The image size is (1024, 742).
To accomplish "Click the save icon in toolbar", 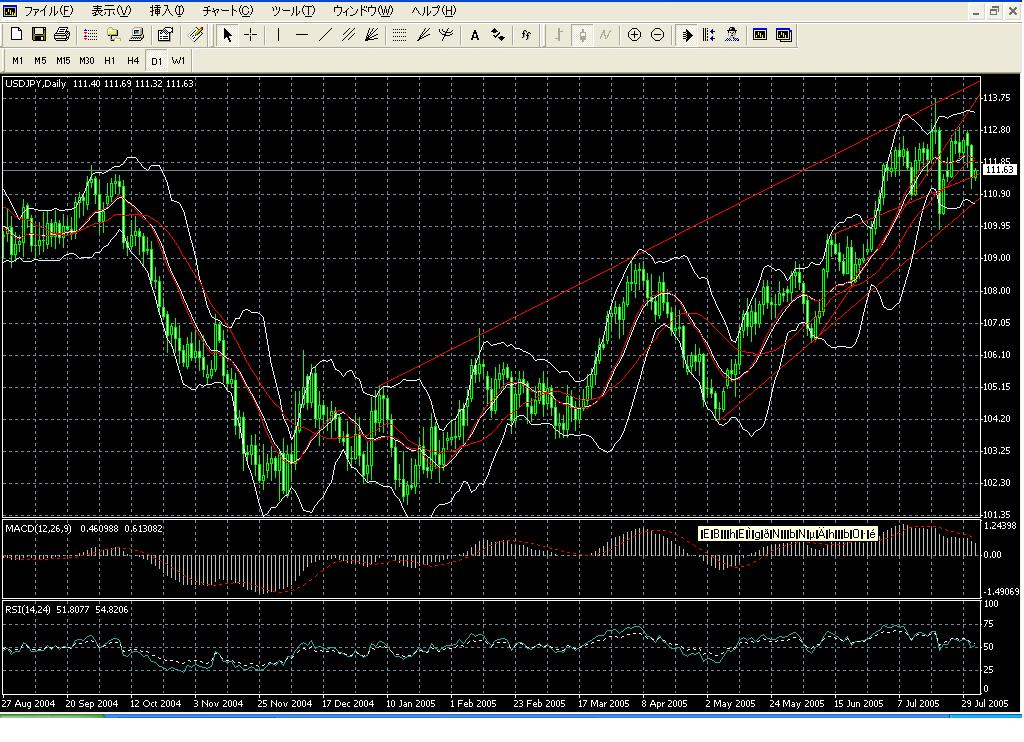I will click(x=40, y=35).
